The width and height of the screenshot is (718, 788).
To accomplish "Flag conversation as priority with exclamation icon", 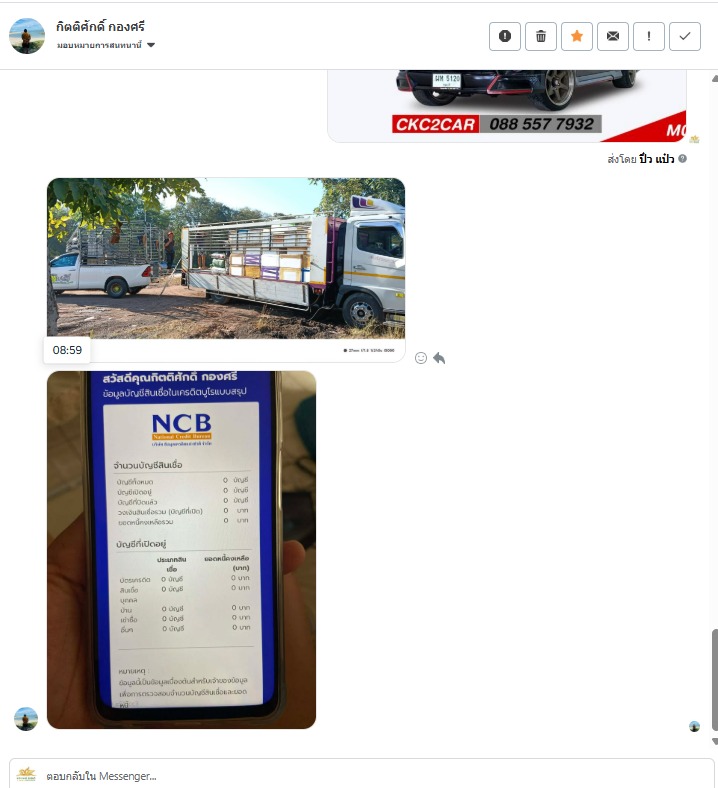I will click(x=649, y=36).
